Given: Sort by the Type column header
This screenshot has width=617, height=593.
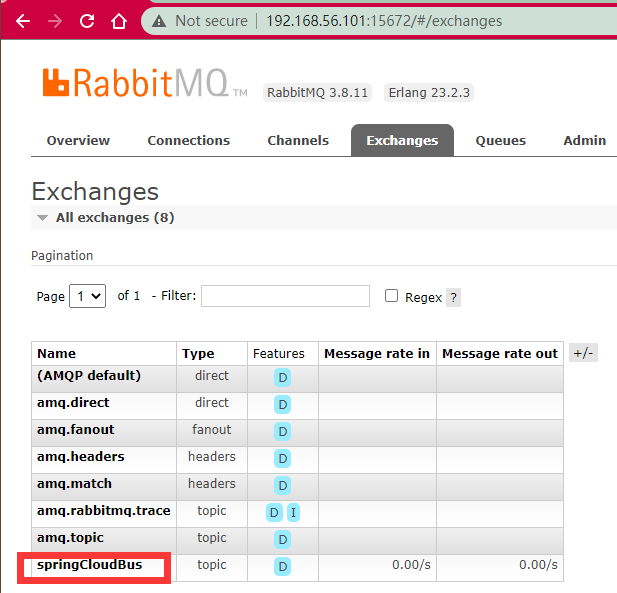Looking at the screenshot, I should click(x=198, y=353).
